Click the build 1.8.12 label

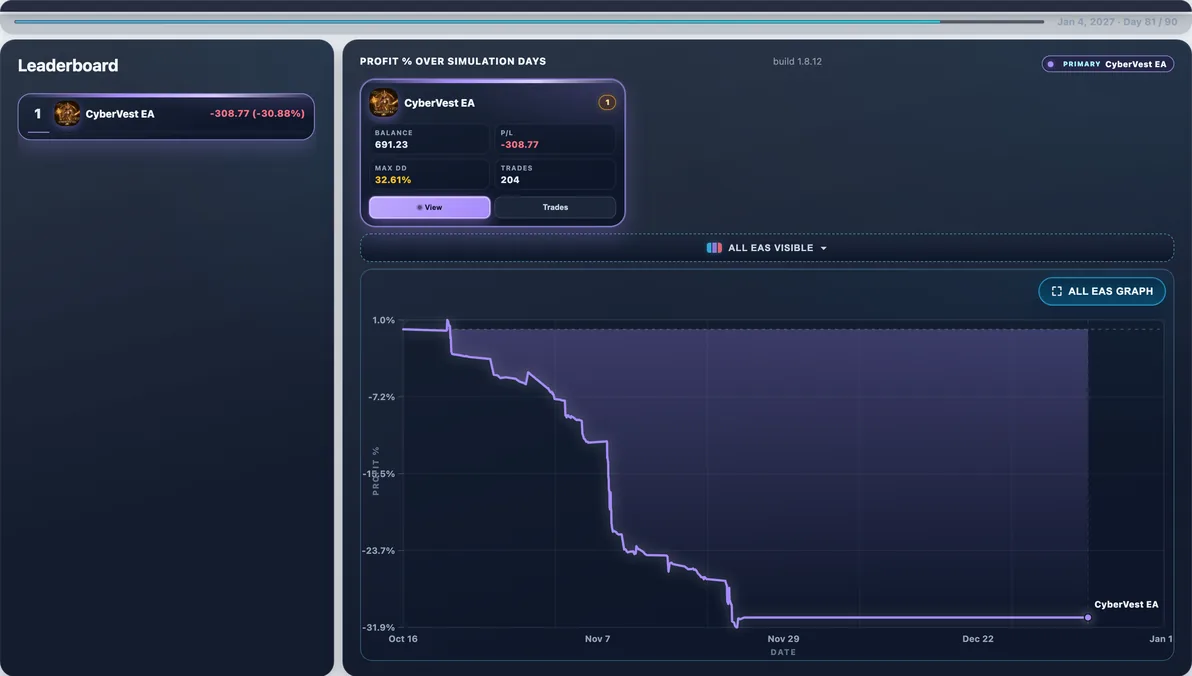pyautogui.click(x=797, y=62)
